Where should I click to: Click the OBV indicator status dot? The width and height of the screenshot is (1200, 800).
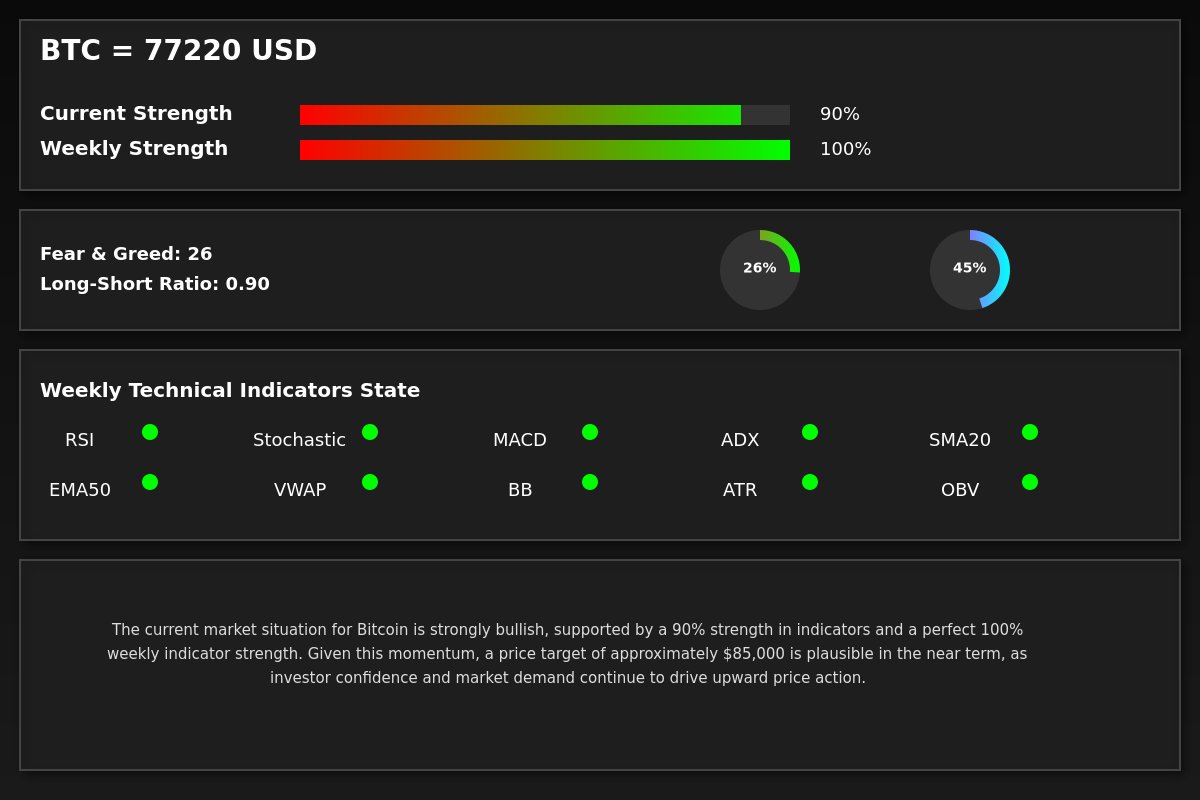1030,482
